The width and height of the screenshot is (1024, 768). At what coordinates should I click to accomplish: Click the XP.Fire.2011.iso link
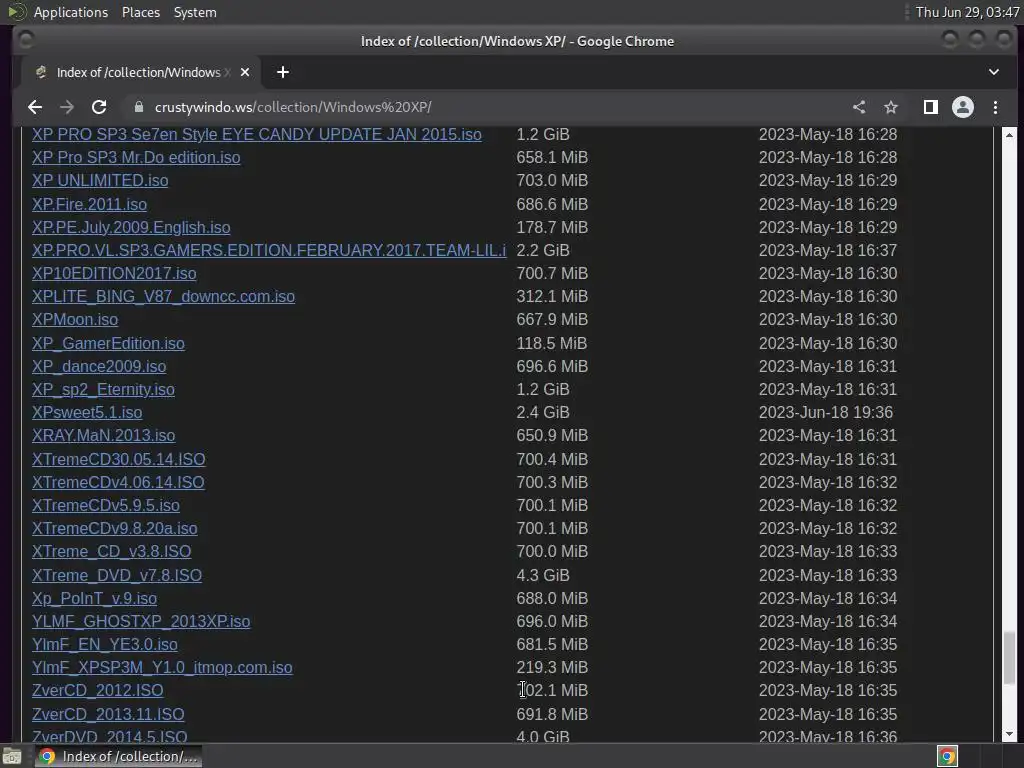[x=89, y=204]
